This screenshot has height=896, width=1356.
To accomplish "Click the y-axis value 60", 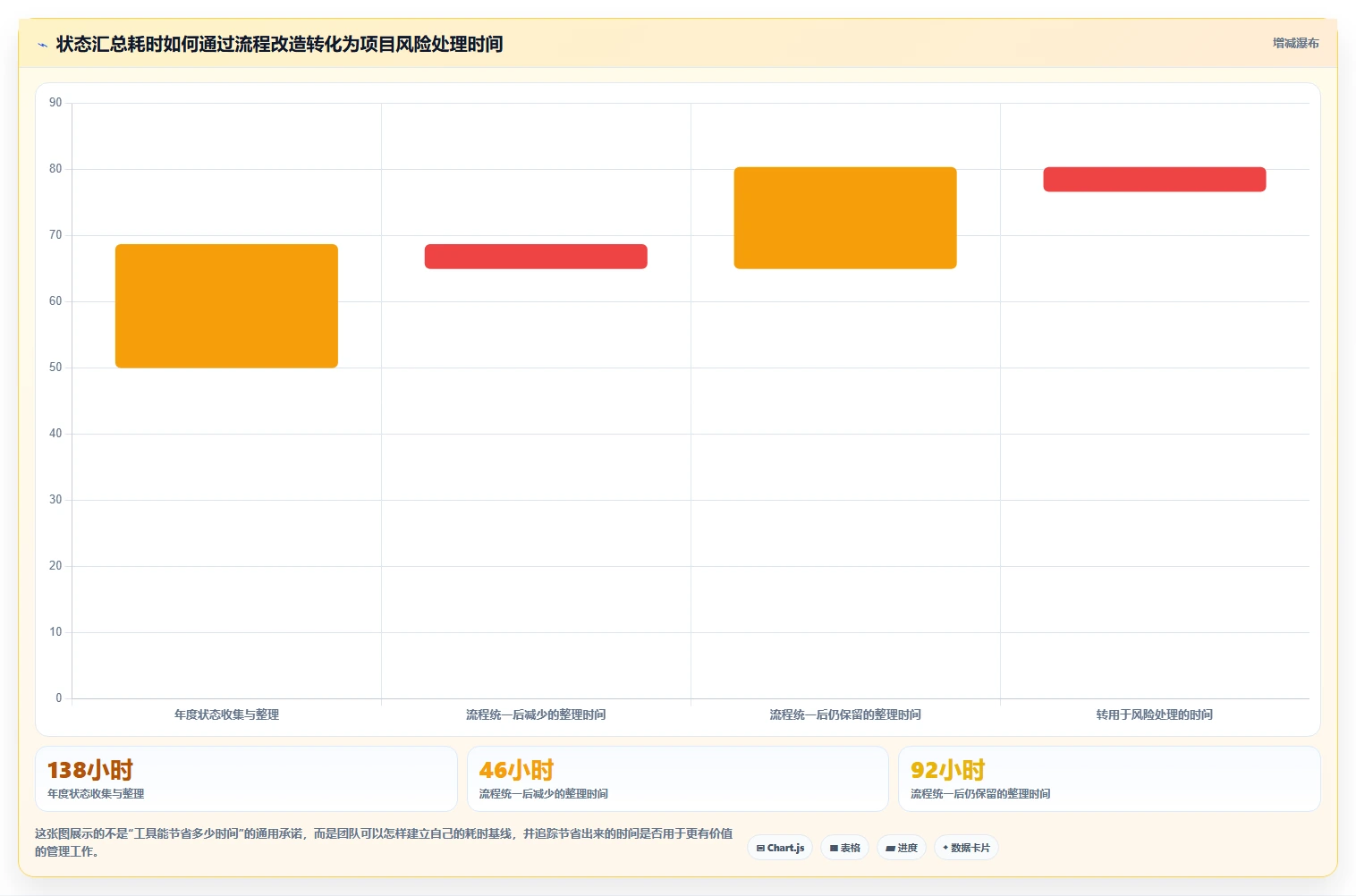I will click(55, 301).
